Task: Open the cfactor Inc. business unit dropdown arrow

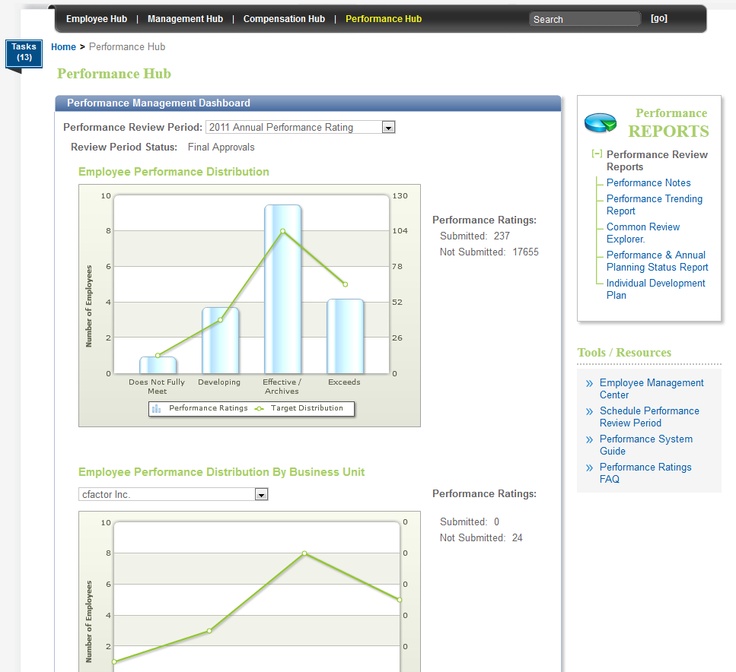Action: point(261,494)
